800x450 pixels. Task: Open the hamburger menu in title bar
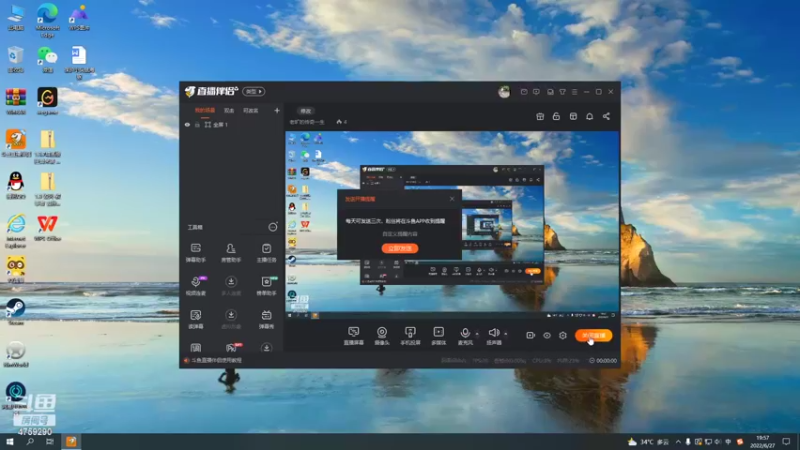click(574, 92)
